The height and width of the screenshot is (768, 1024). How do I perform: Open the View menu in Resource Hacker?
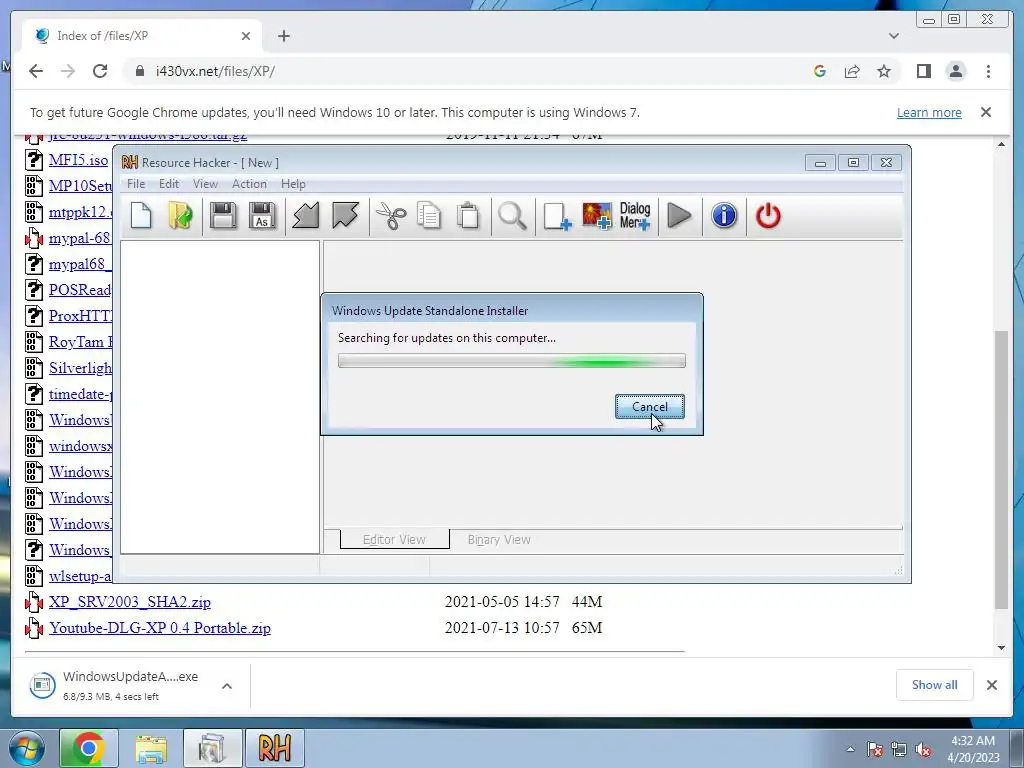205,184
